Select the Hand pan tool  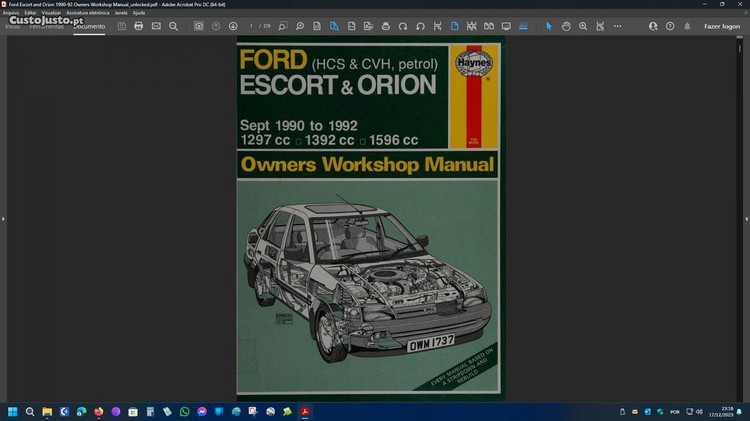(x=566, y=26)
